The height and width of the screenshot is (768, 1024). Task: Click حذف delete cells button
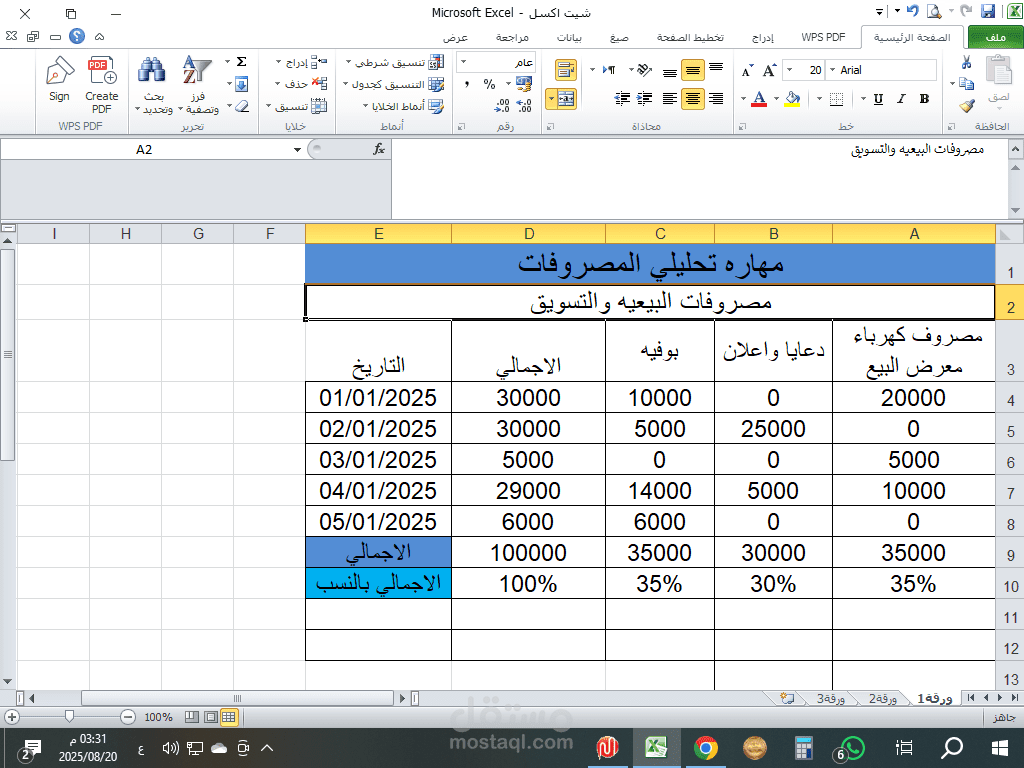(301, 84)
